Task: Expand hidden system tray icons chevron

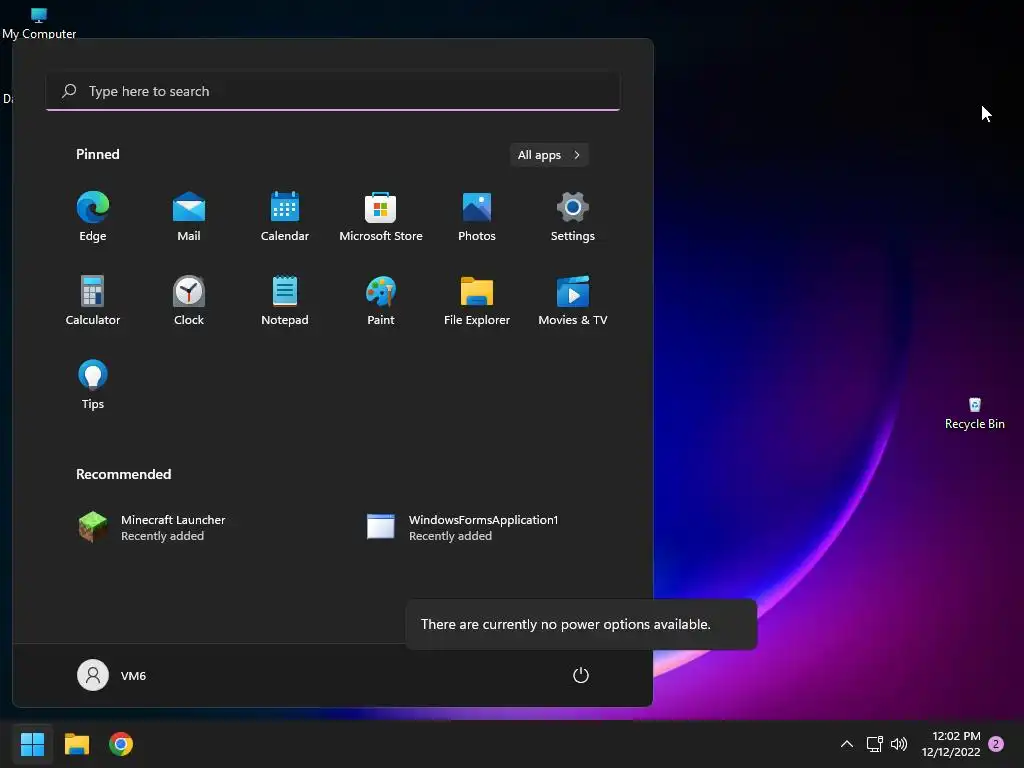Action: (x=846, y=744)
